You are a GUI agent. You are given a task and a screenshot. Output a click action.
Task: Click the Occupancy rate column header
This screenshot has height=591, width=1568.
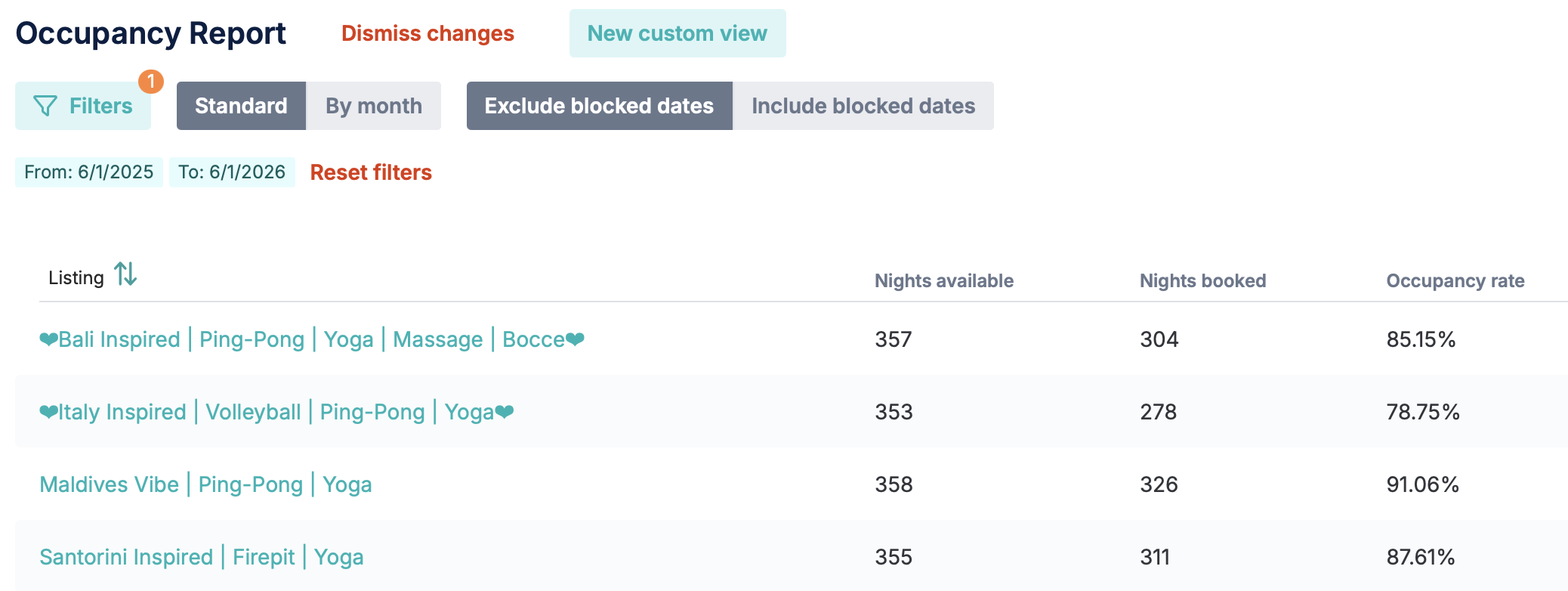point(1455,280)
